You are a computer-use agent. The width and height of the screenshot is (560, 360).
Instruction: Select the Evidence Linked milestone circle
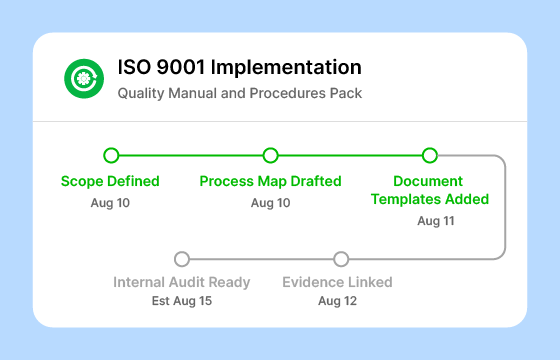coord(341,259)
